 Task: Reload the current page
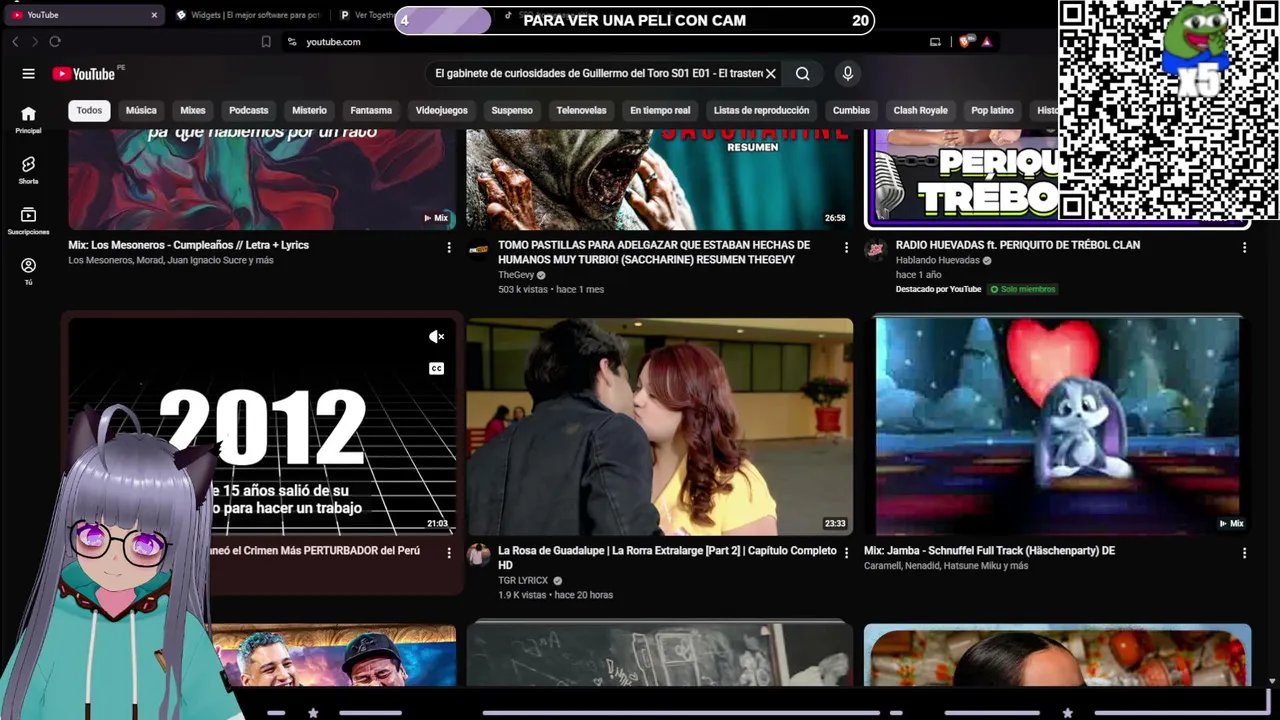pos(55,42)
